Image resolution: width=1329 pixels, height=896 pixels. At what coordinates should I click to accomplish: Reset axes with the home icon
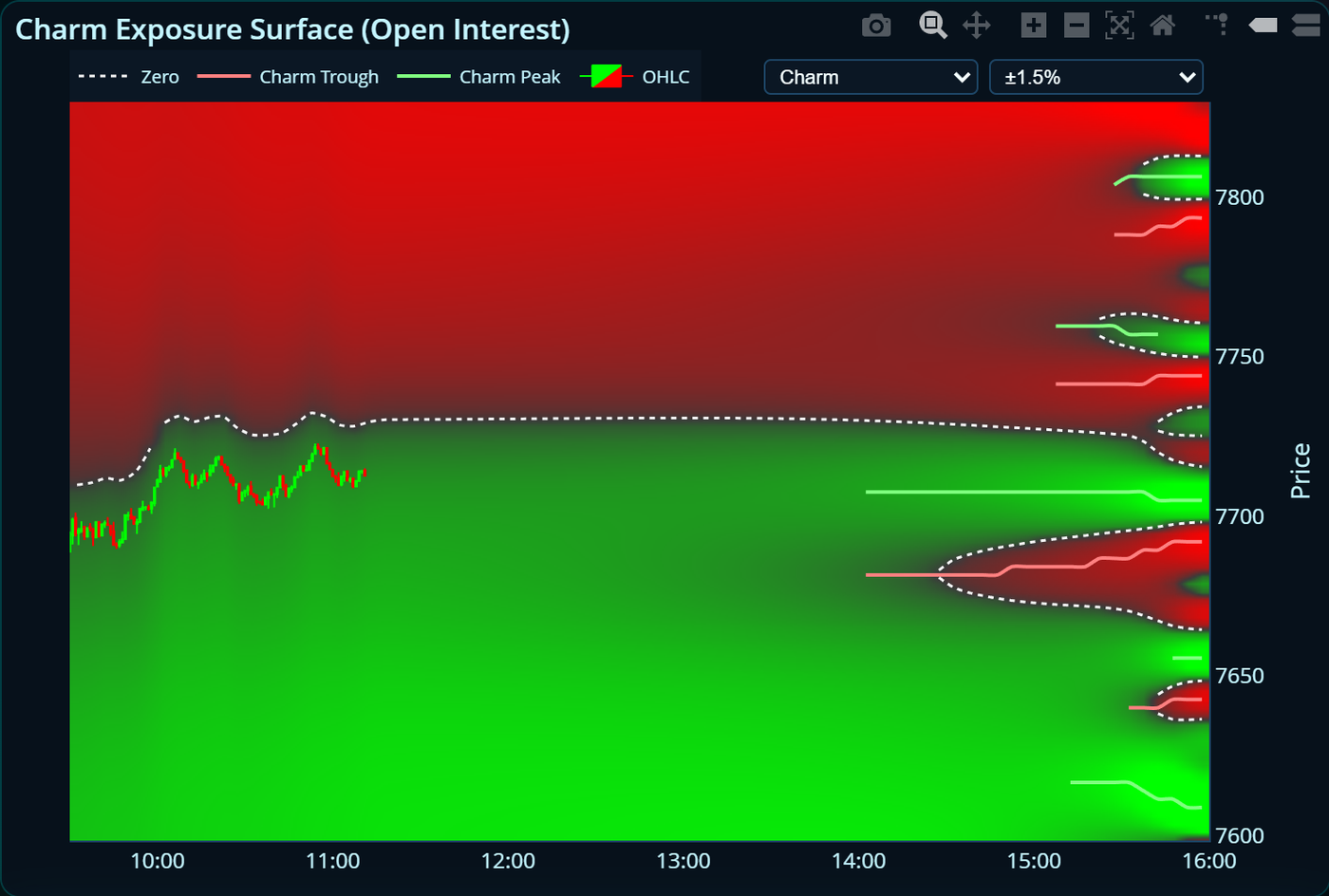click(x=1163, y=26)
